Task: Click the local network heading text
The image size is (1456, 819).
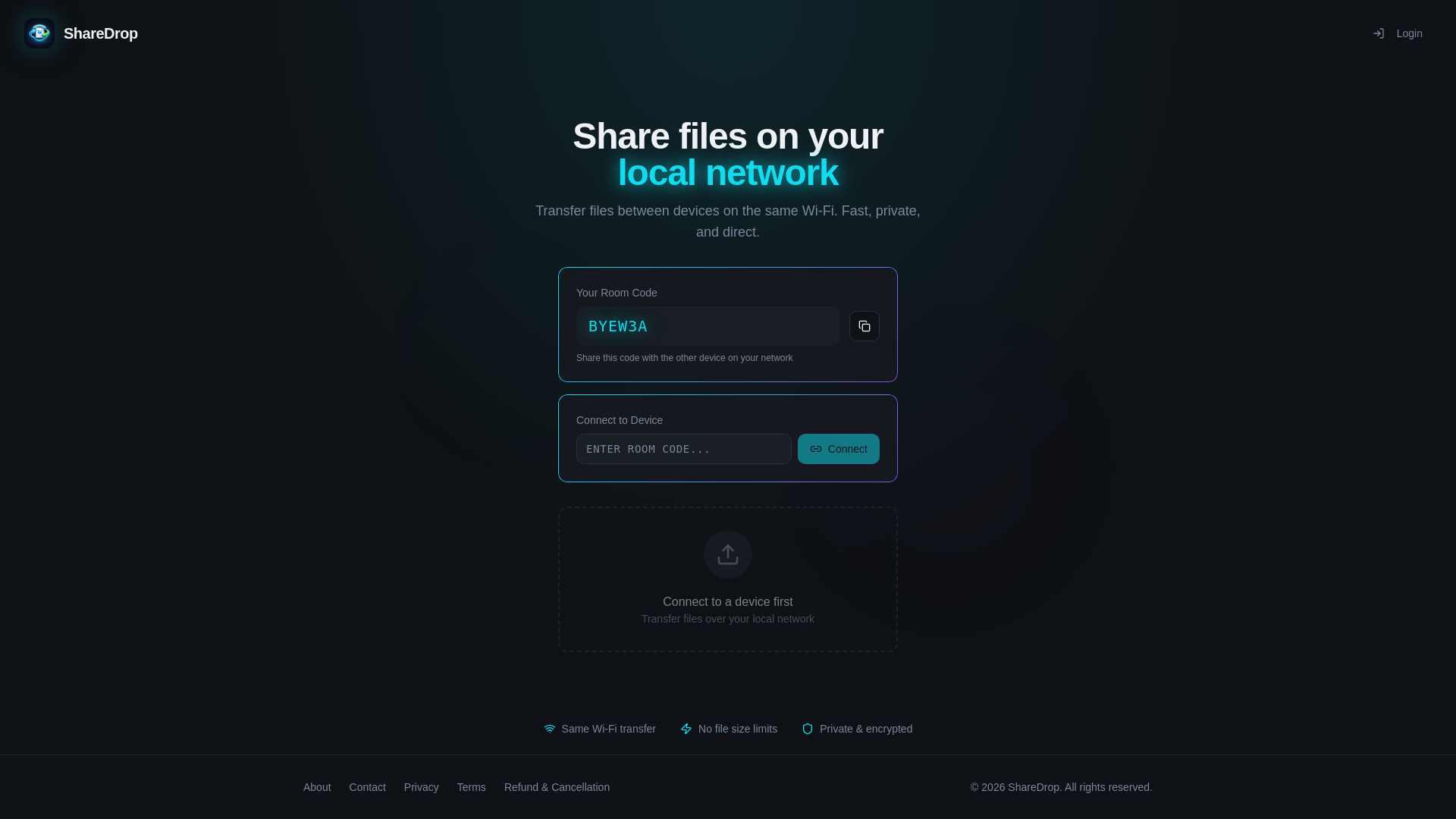Action: point(728,173)
